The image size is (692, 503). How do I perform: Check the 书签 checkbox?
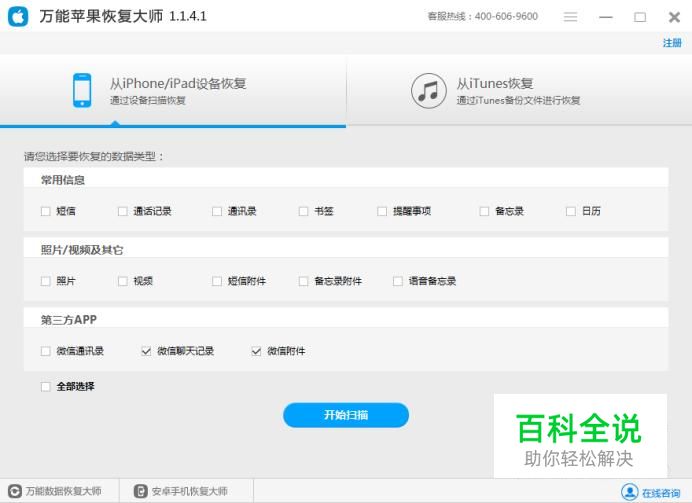[x=303, y=211]
